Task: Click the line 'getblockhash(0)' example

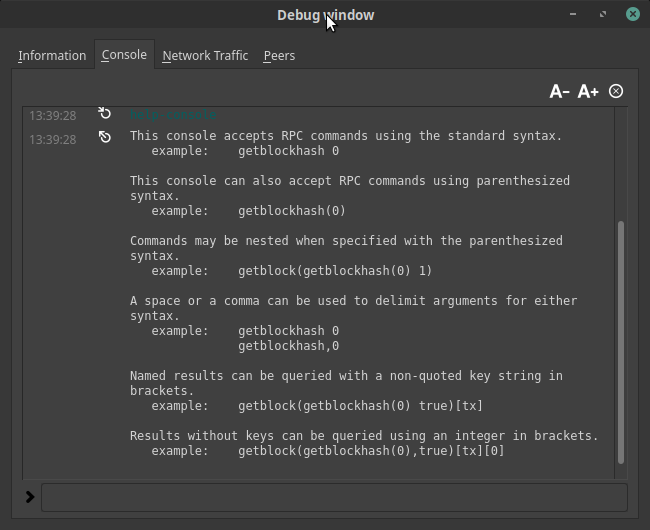Action: click(x=291, y=211)
